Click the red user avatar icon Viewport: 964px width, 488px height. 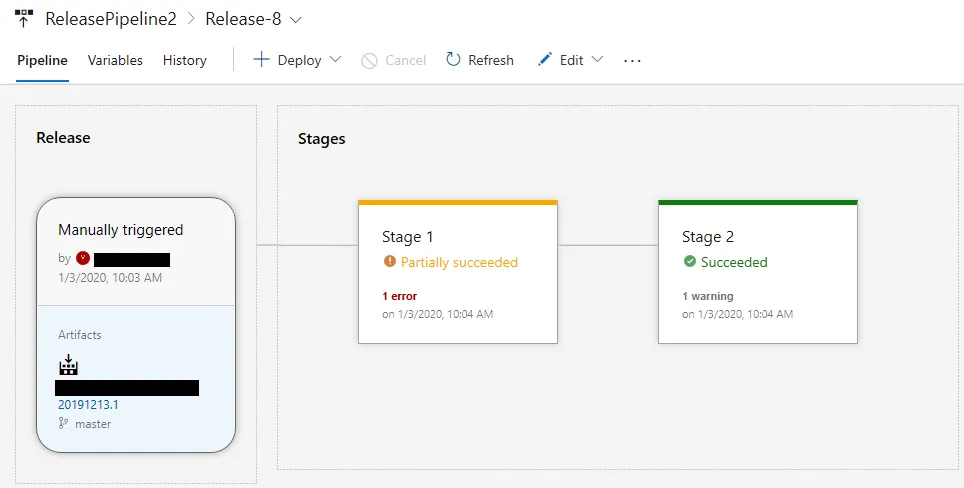[x=83, y=258]
